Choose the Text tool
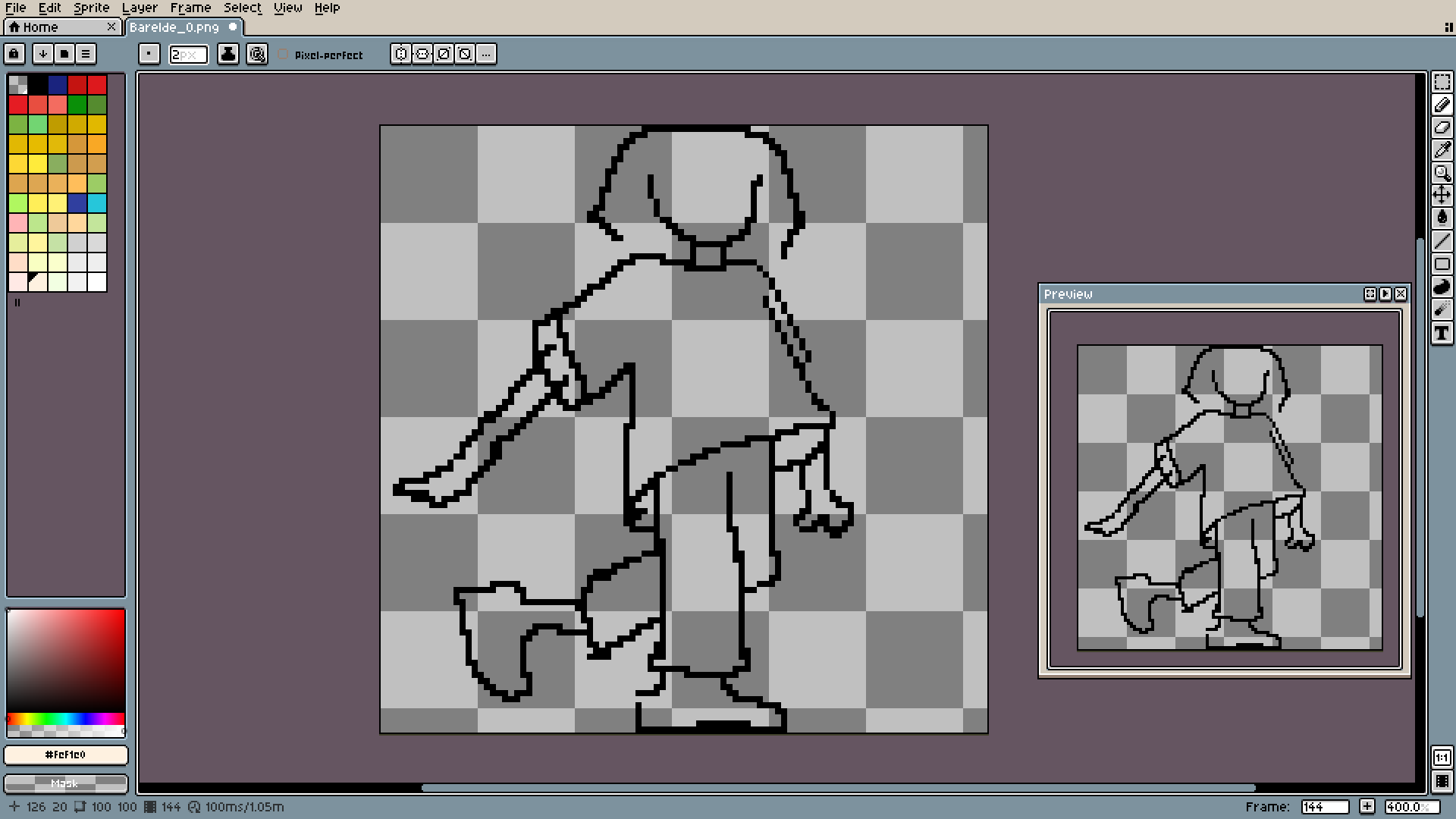The width and height of the screenshot is (1456, 819). pos(1442,333)
